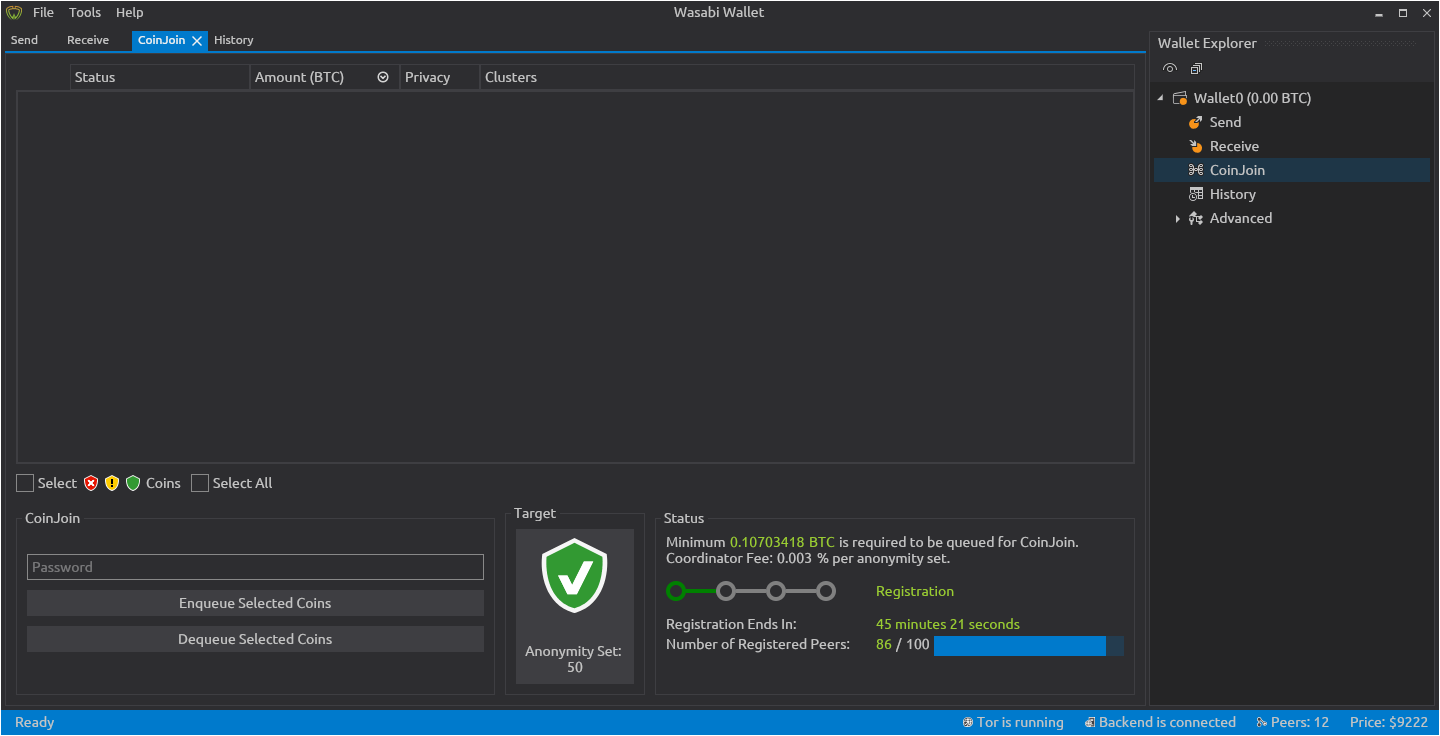
Task: Click the 86 / 100 peers count
Action: [903, 644]
